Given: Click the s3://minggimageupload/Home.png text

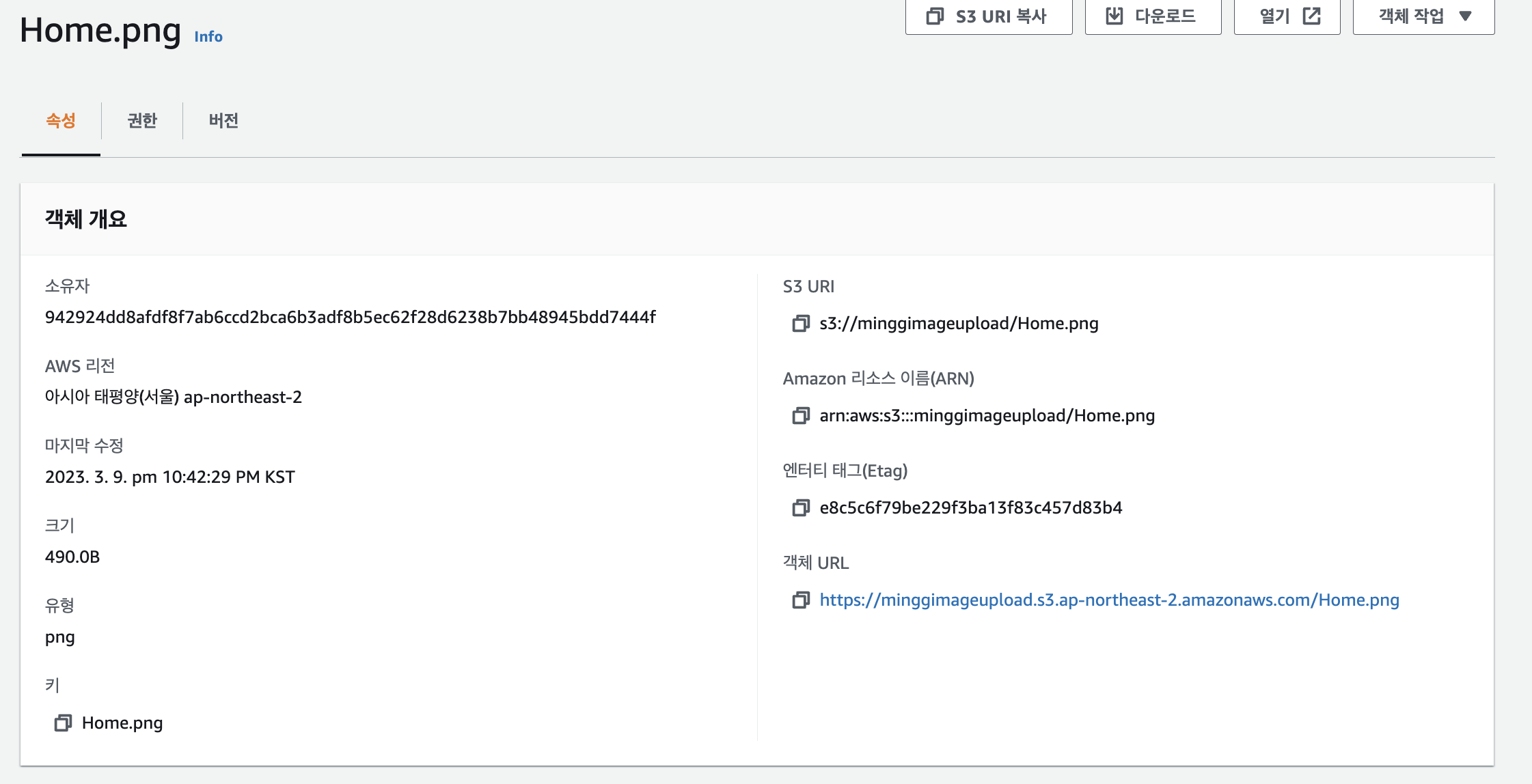Looking at the screenshot, I should click(959, 324).
